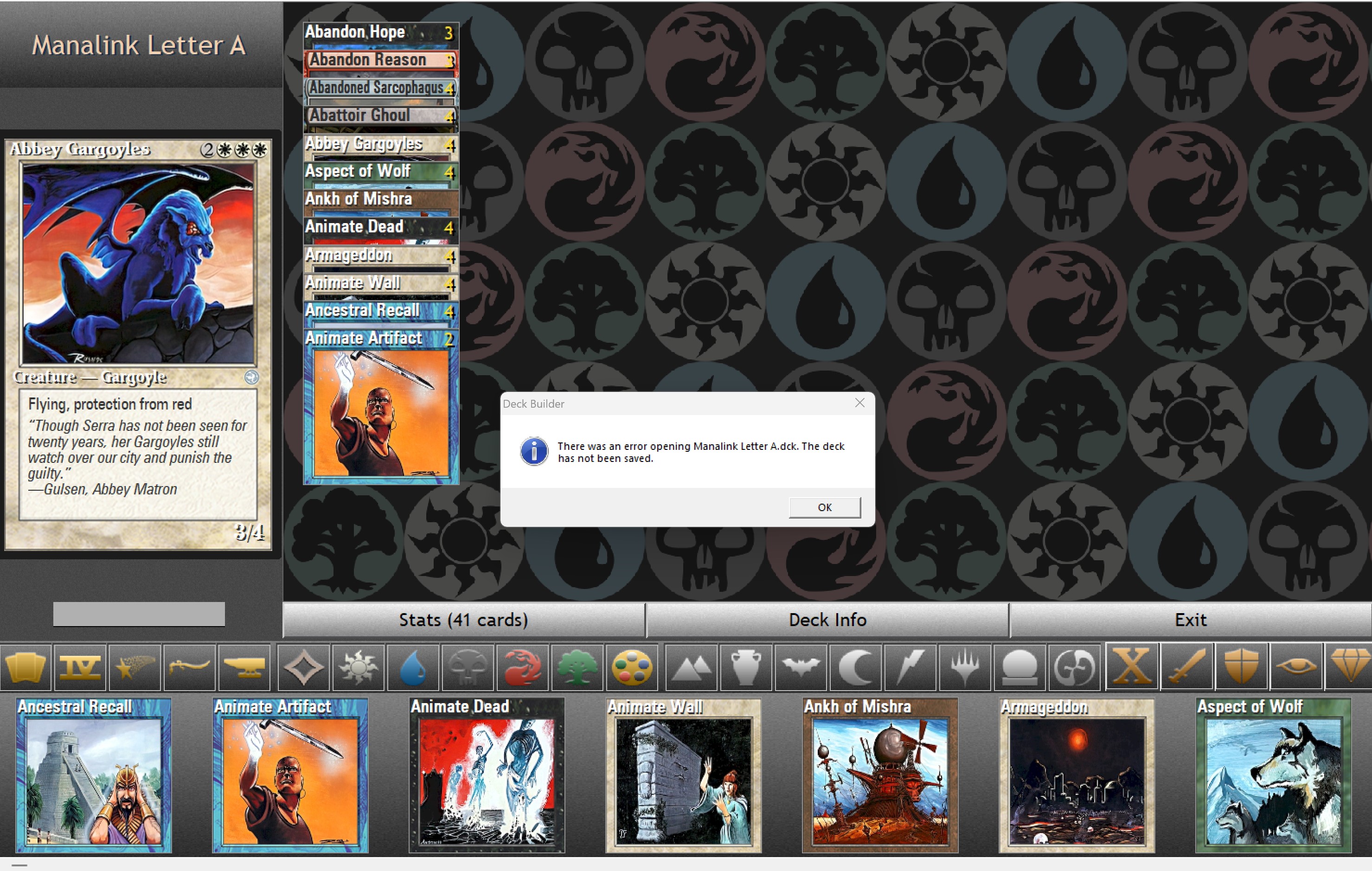Click Animate Artifact card in the card pool
The height and width of the screenshot is (871, 1372).
(x=290, y=775)
